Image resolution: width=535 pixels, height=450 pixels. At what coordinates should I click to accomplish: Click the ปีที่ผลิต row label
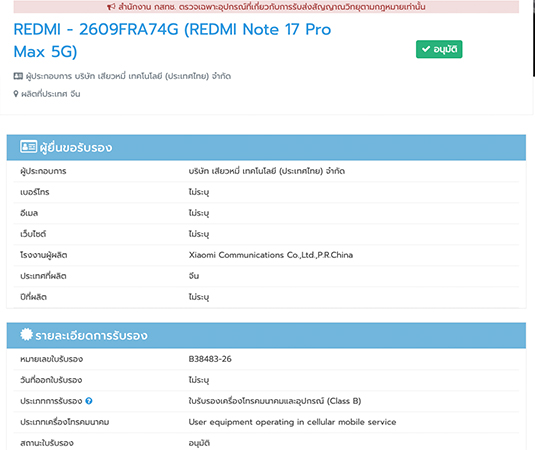[x=33, y=297]
